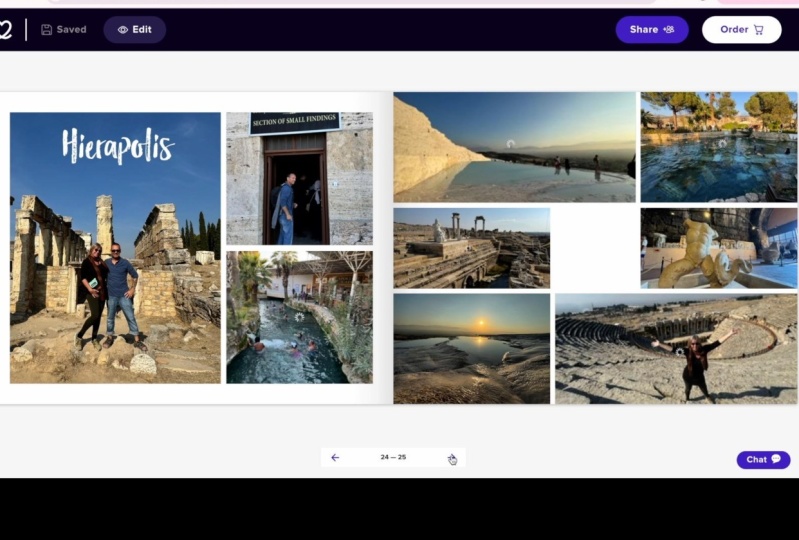Go to the next spread arrow
Viewport: 799px width, 540px height.
(x=452, y=457)
